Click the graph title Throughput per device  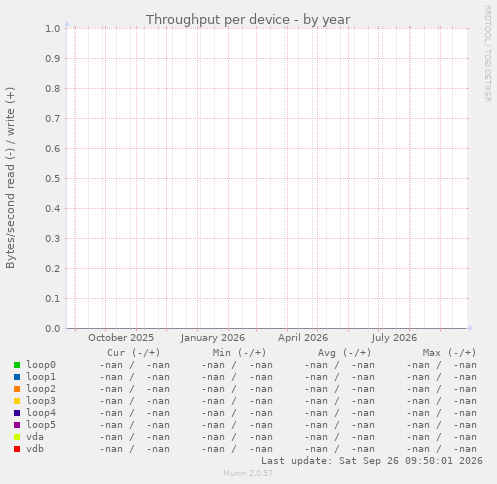(248, 20)
